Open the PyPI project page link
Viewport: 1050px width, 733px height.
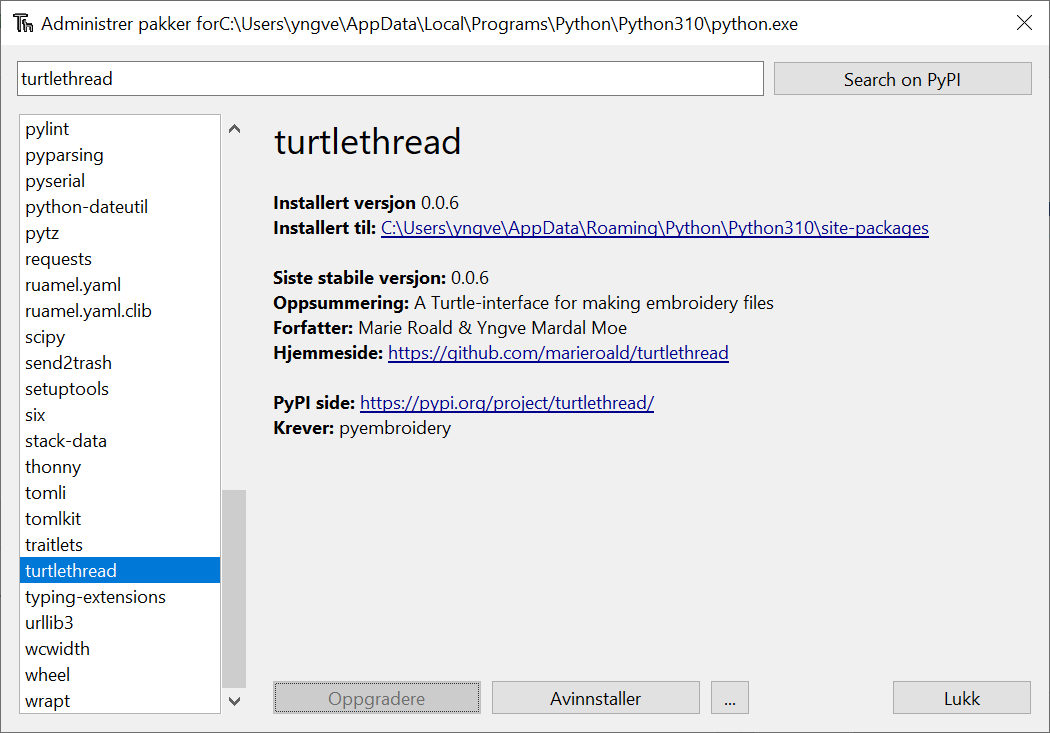tap(507, 403)
